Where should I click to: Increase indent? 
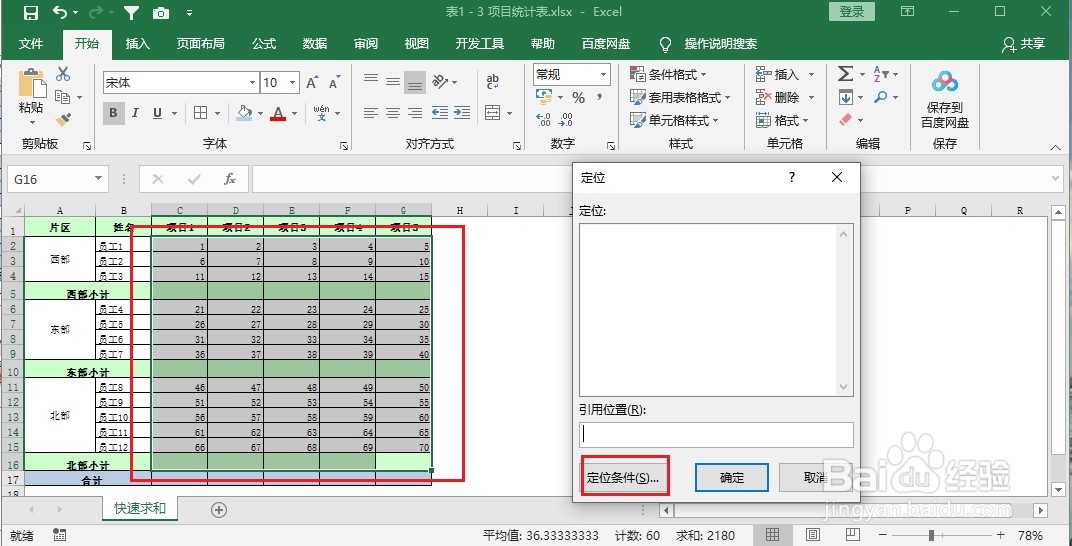[x=461, y=113]
